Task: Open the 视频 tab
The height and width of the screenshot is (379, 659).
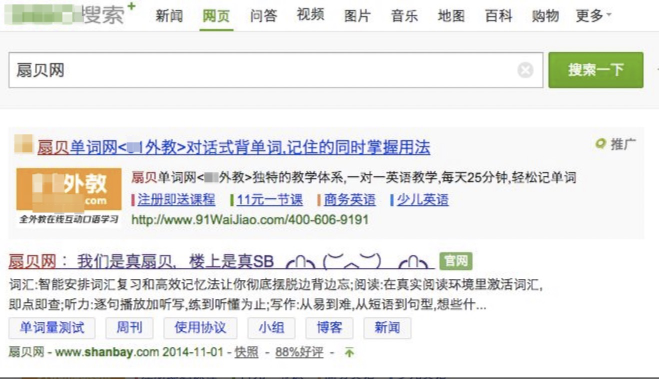Action: tap(310, 15)
